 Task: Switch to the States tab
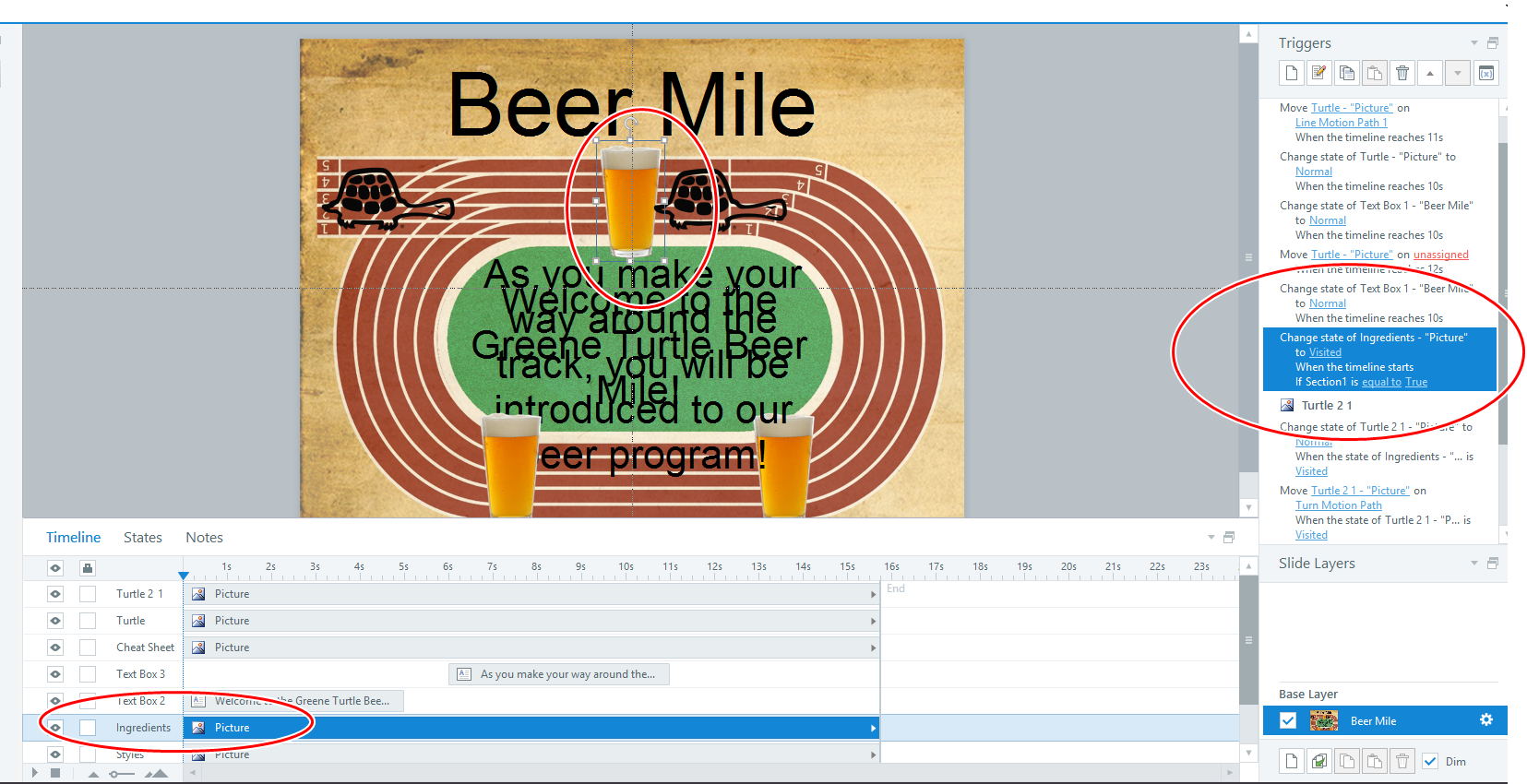click(142, 538)
